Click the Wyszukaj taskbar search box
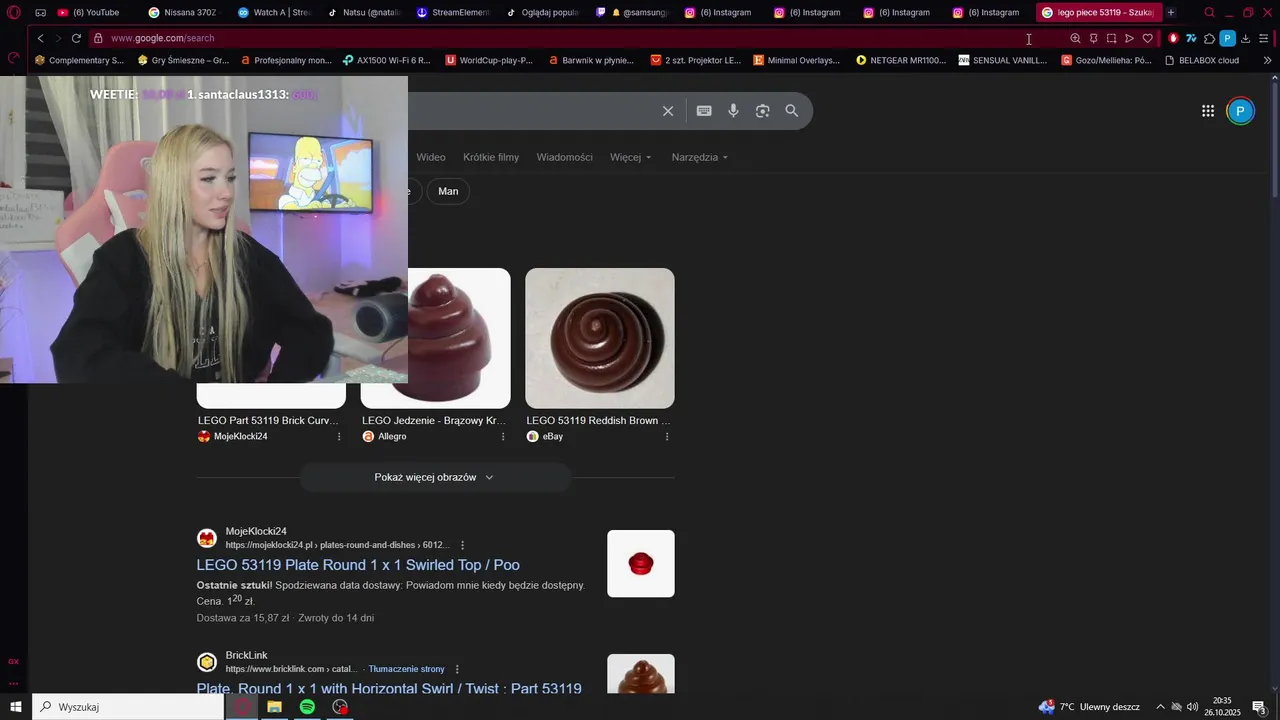Viewport: 1280px width, 720px height. [128, 707]
